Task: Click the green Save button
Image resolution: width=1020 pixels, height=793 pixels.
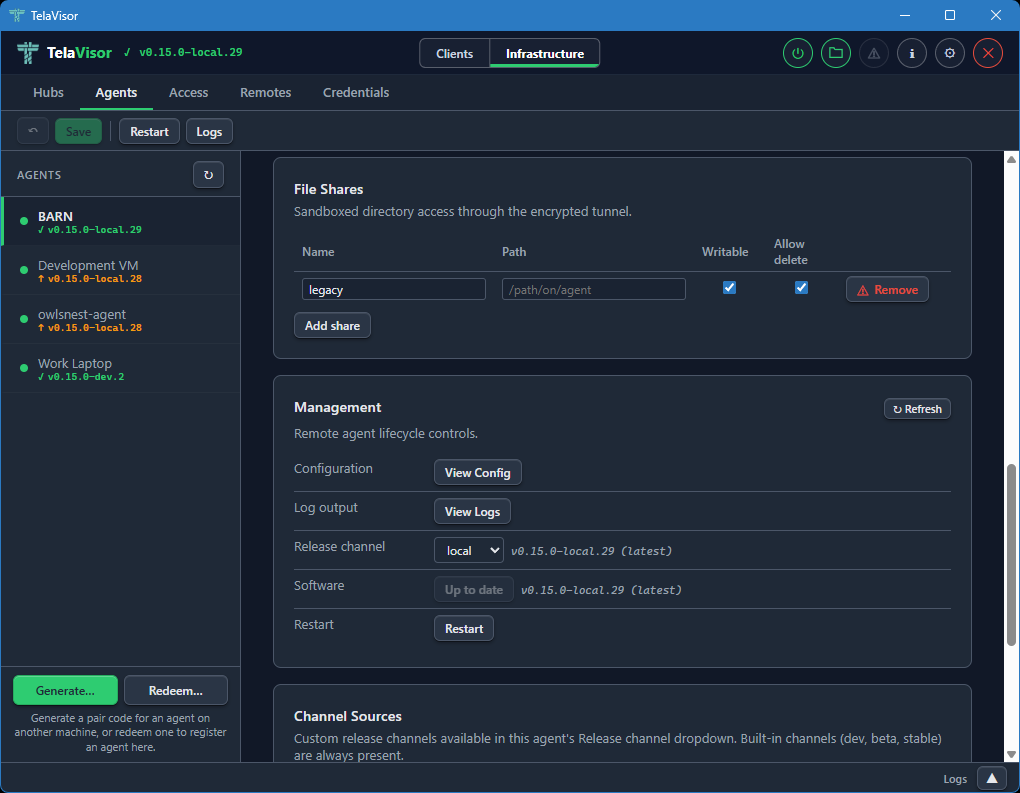Action: [x=78, y=131]
